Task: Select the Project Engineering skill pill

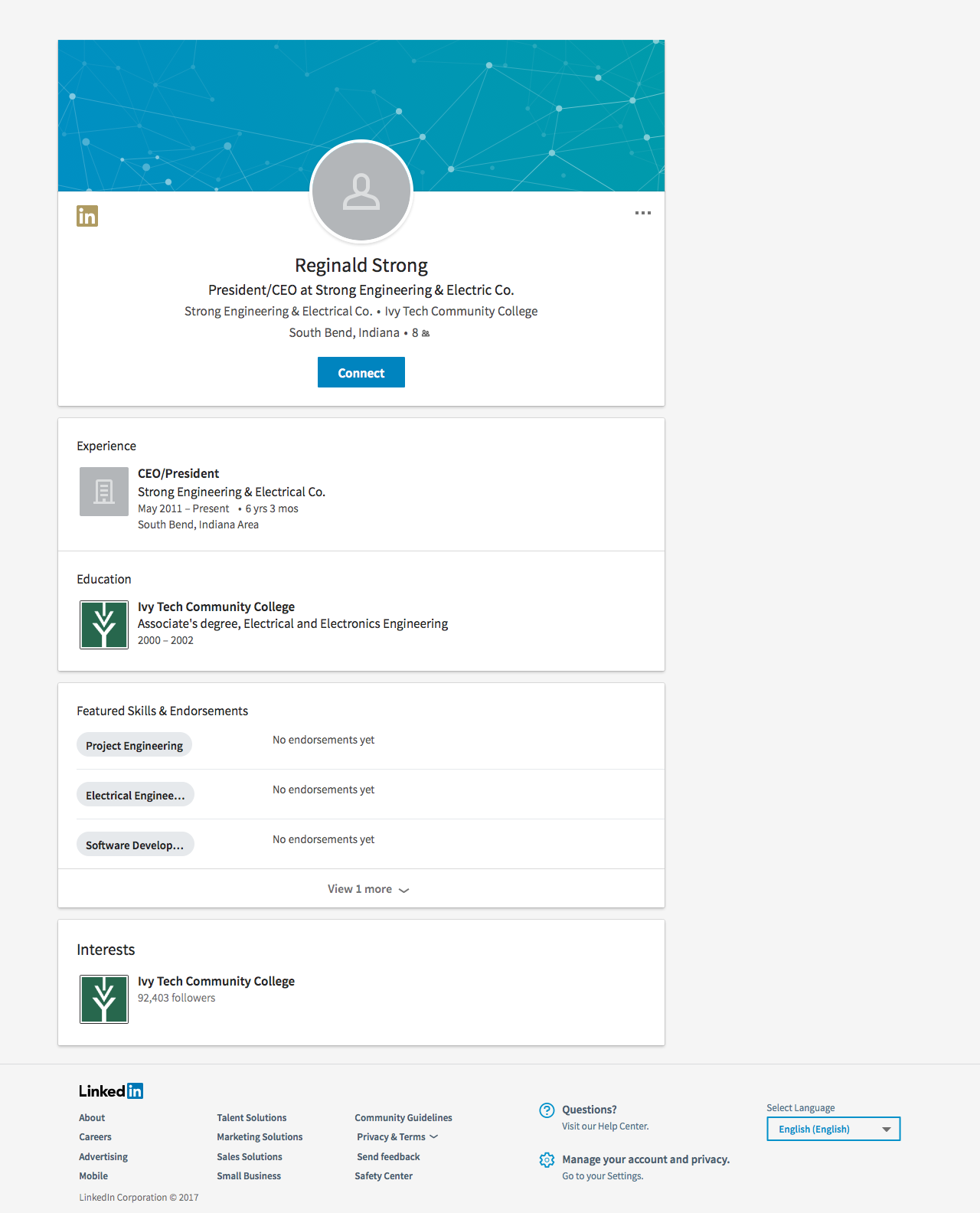Action: [134, 745]
